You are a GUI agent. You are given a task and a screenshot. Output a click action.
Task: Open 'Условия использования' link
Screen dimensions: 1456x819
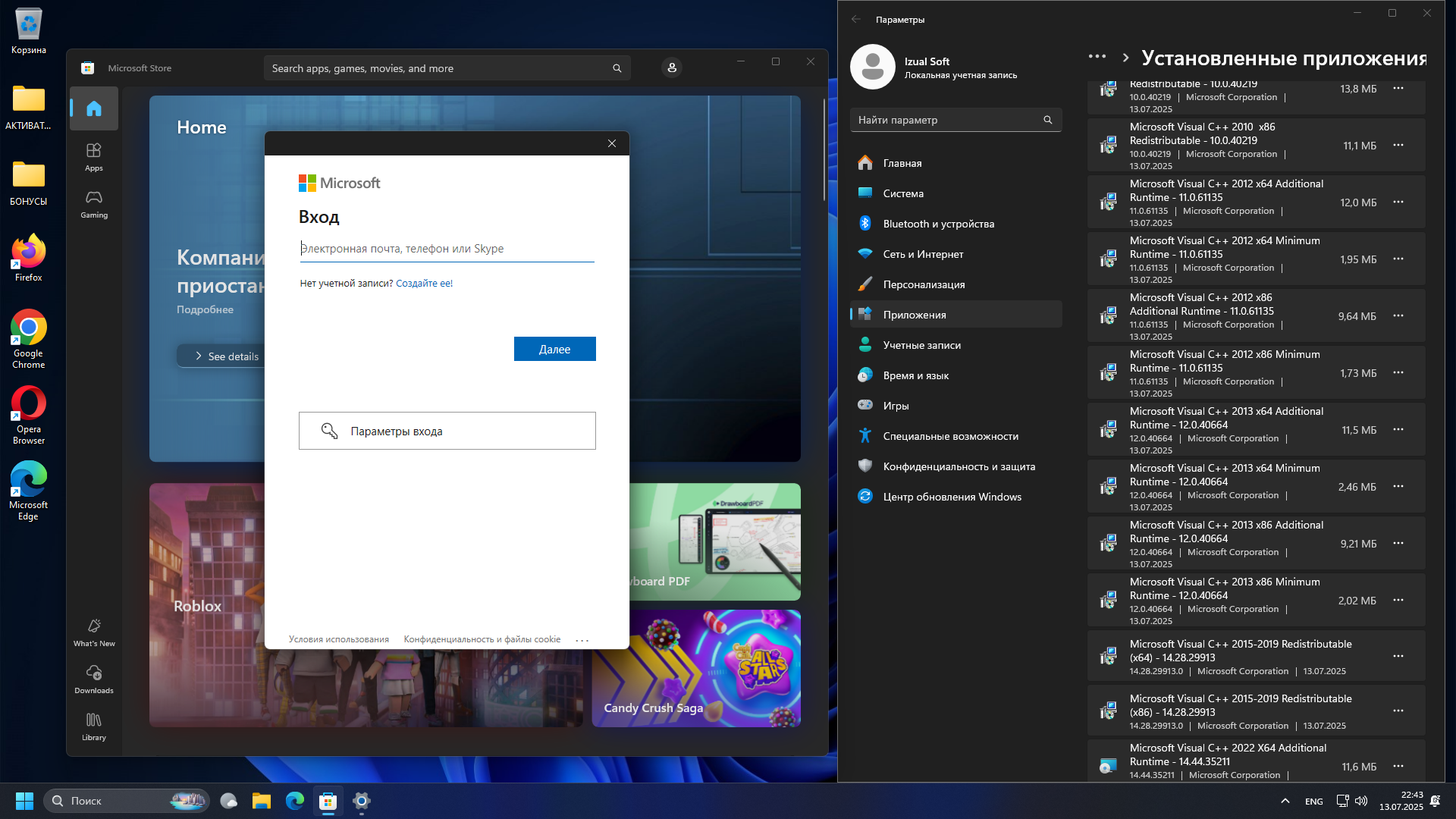(x=339, y=639)
